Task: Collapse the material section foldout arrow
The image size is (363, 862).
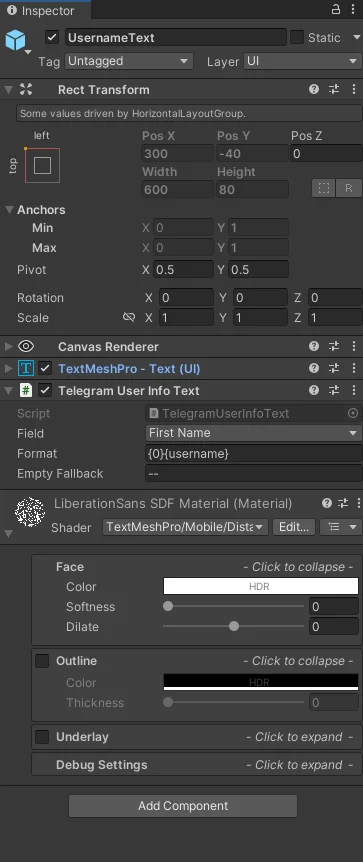Action: [8, 533]
